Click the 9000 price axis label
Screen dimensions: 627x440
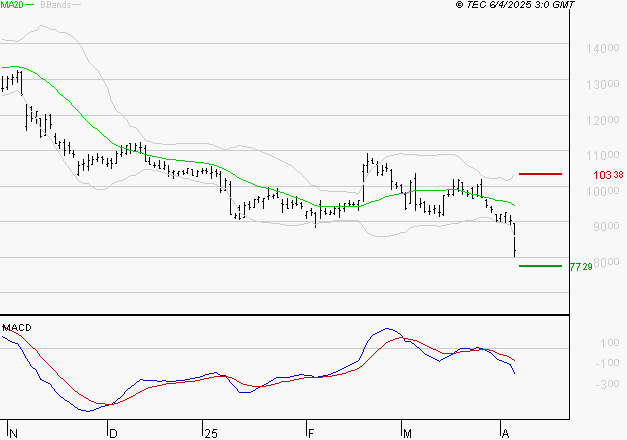[606, 226]
